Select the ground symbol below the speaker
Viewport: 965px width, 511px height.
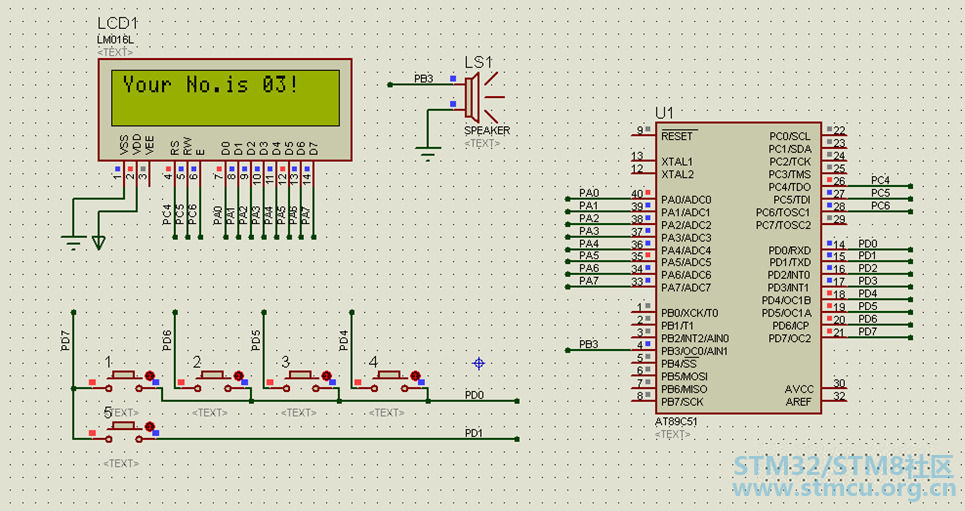pyautogui.click(x=428, y=154)
